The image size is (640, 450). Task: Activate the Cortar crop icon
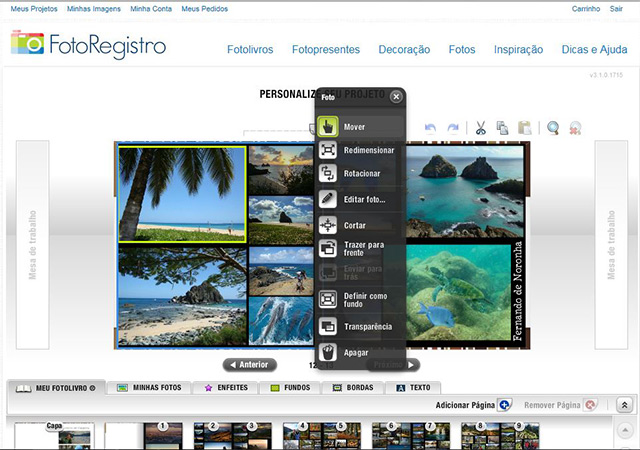328,225
